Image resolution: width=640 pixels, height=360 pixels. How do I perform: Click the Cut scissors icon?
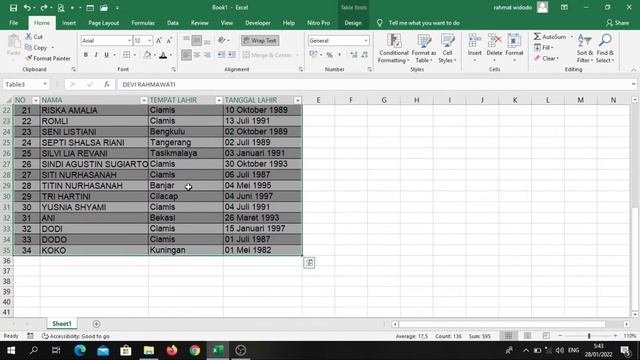[x=29, y=37]
